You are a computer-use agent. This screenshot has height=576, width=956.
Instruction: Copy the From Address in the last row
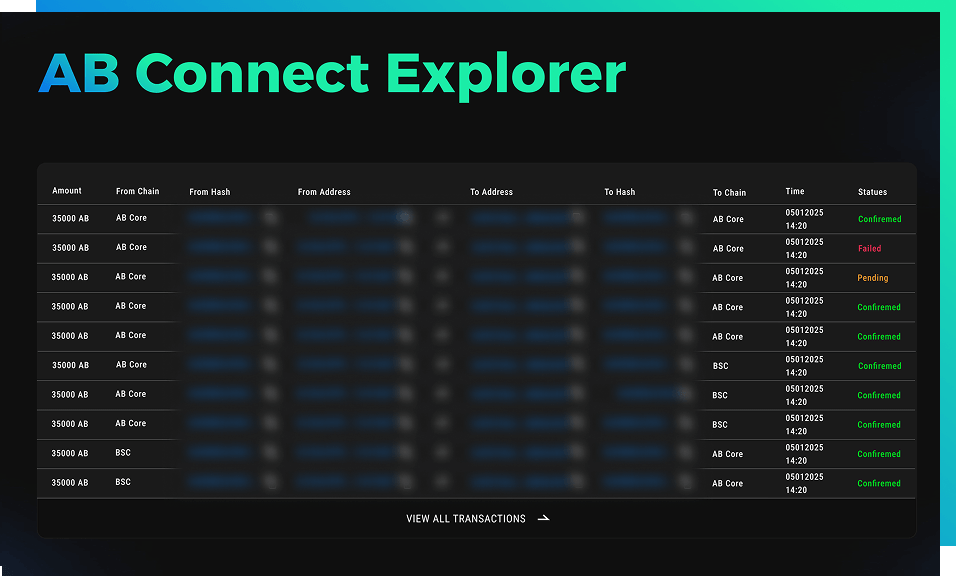click(x=405, y=482)
